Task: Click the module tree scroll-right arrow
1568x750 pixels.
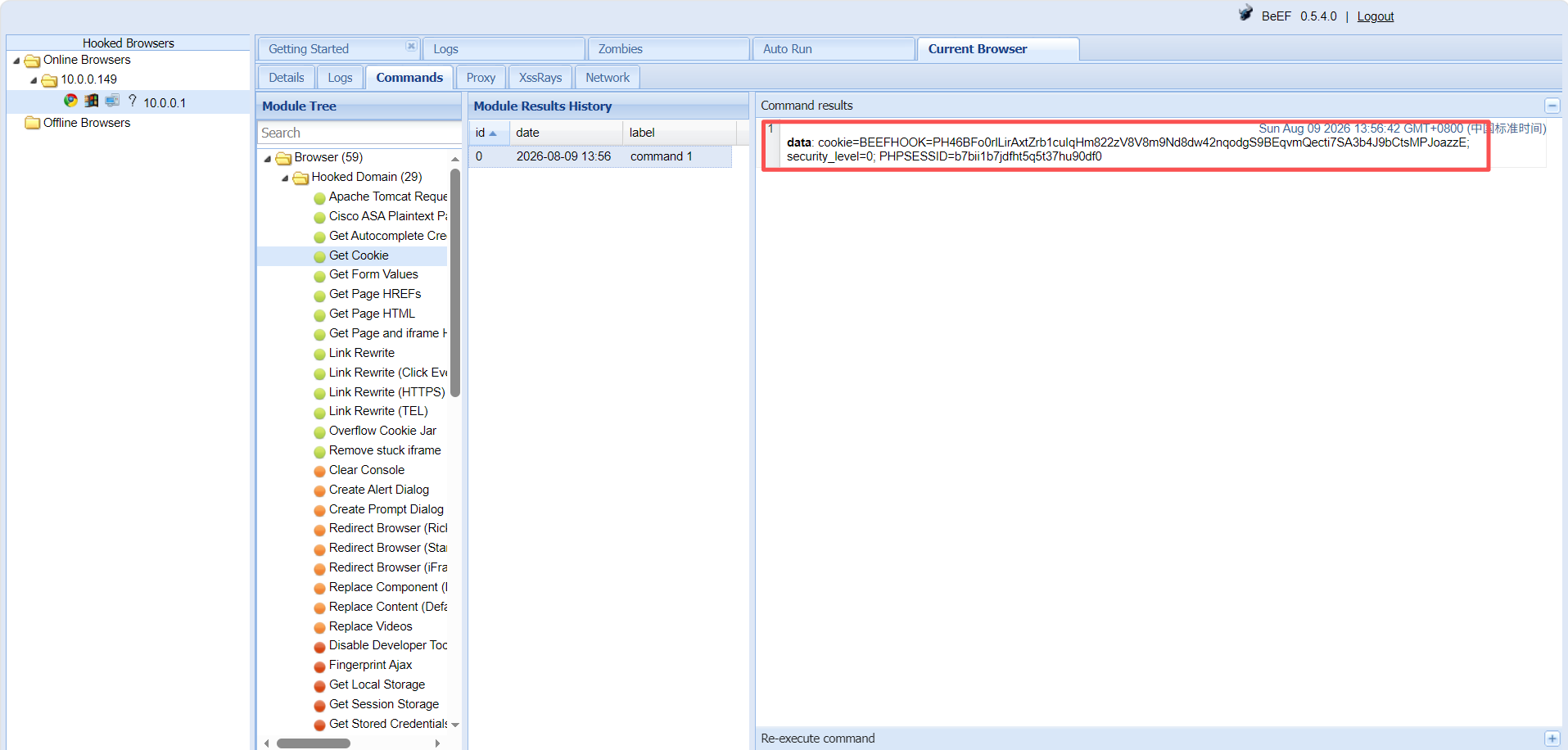Action: (437, 743)
